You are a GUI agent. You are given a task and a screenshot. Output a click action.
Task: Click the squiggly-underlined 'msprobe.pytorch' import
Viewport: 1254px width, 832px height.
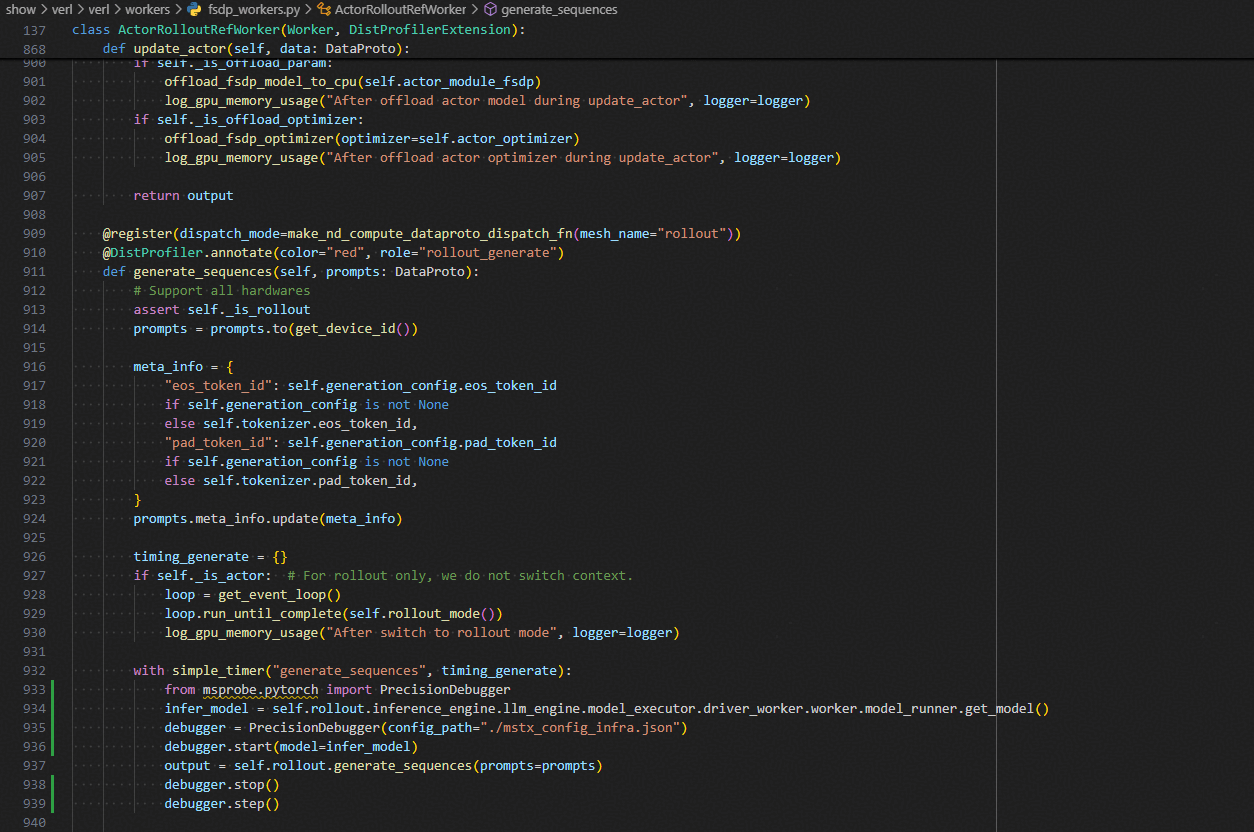tap(260, 690)
